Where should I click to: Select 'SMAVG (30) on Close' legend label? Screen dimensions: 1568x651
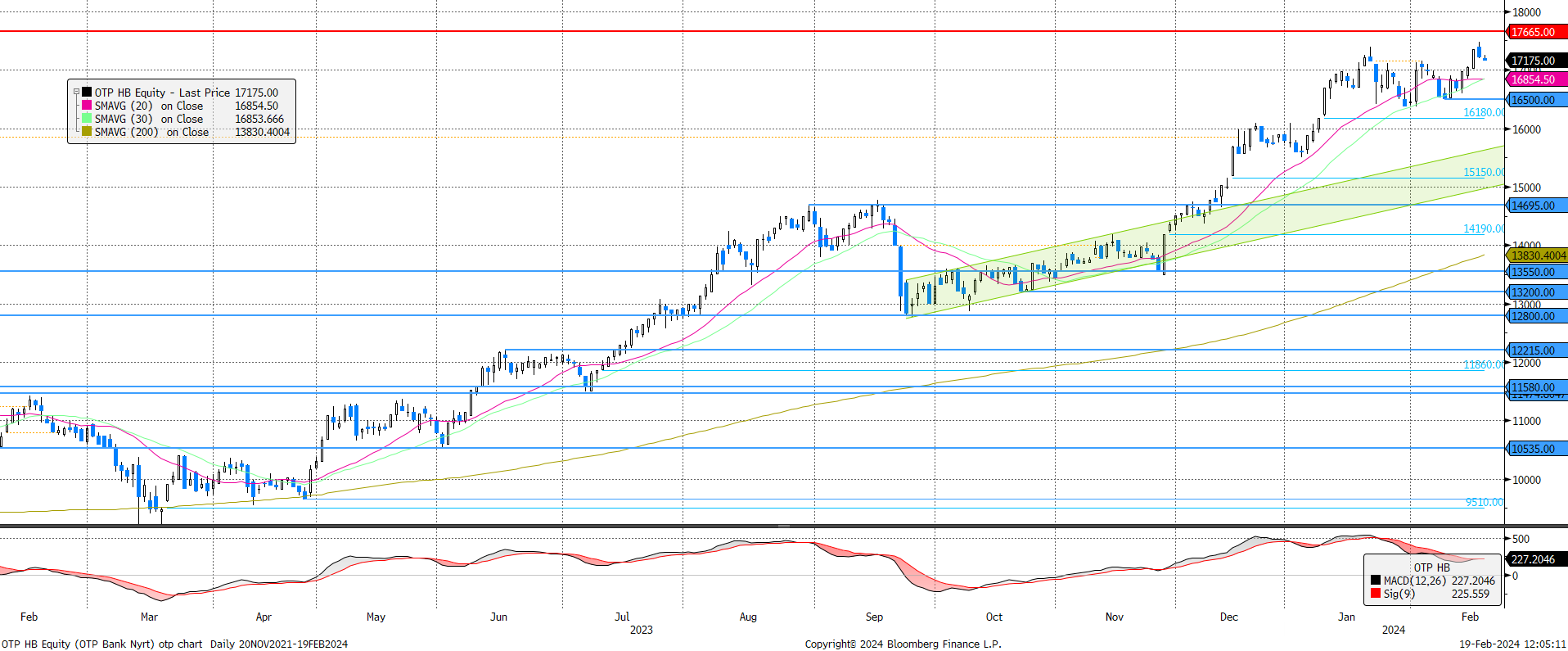pos(149,119)
